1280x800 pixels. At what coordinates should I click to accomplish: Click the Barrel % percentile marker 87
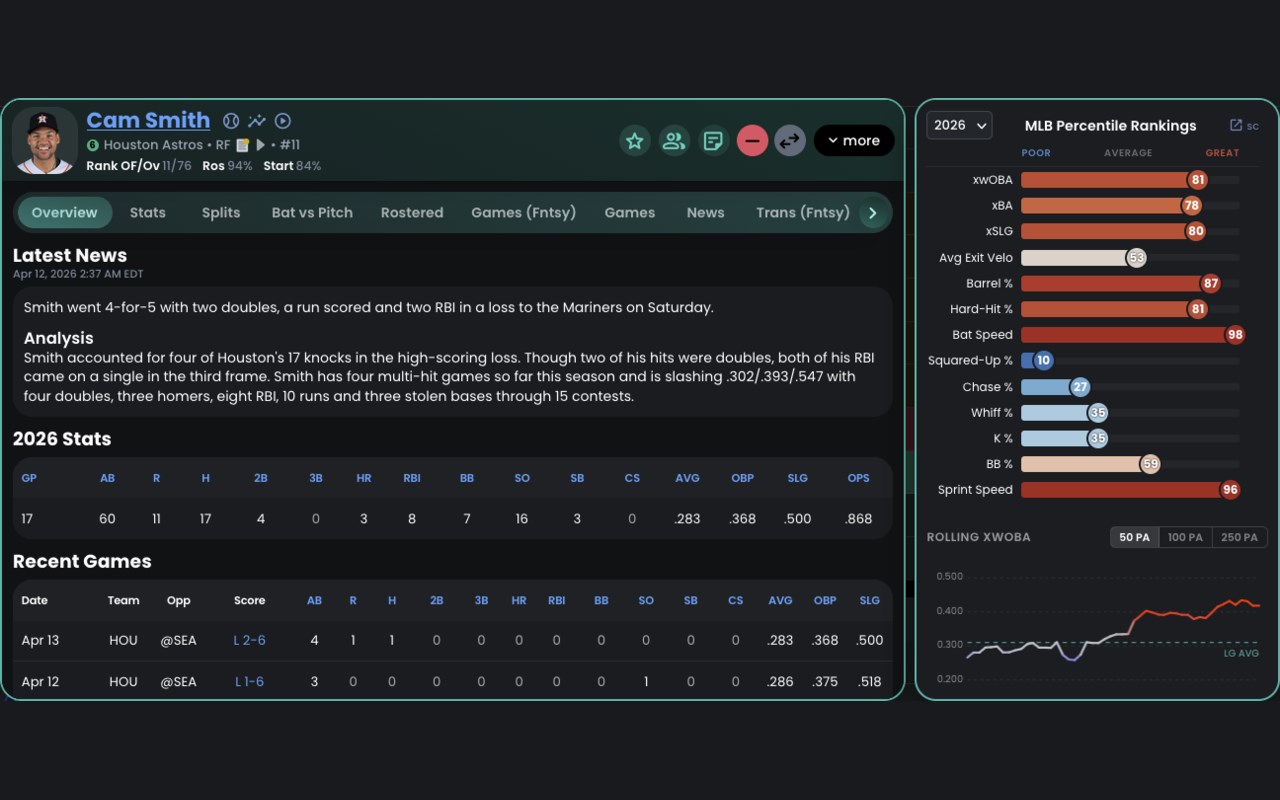click(1211, 283)
